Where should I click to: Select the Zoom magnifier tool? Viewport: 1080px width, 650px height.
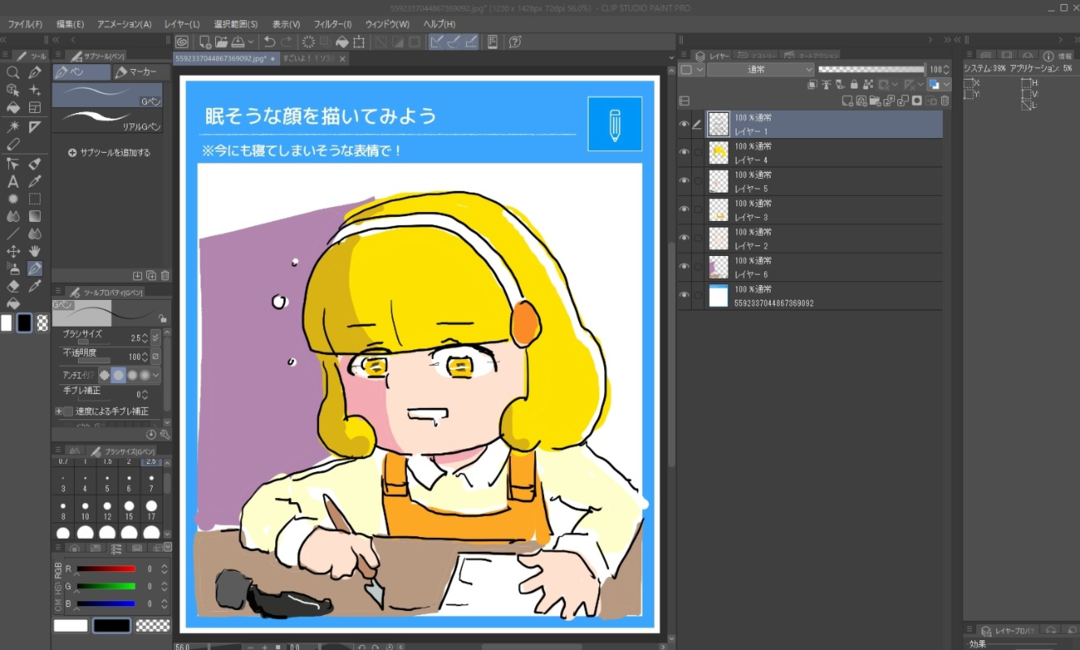pyautogui.click(x=13, y=73)
